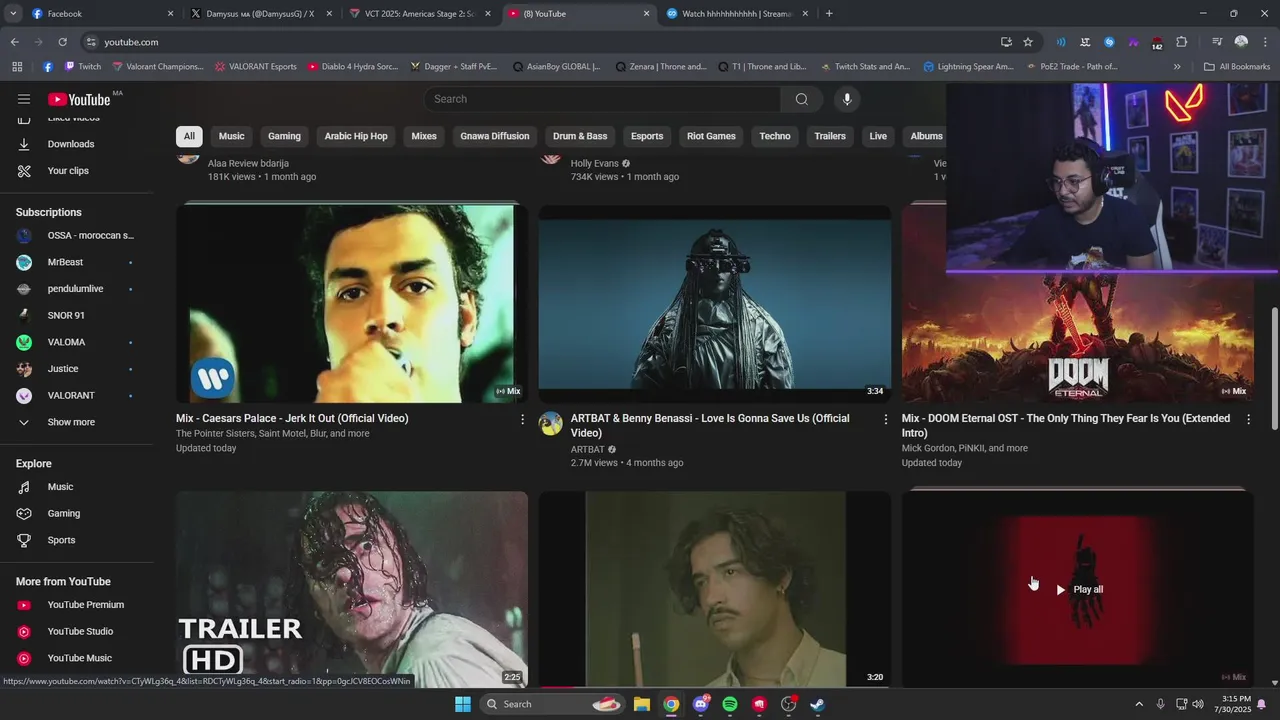Open the tab search dropdown arrow
Screen dimensions: 1280x720
(x=13, y=14)
